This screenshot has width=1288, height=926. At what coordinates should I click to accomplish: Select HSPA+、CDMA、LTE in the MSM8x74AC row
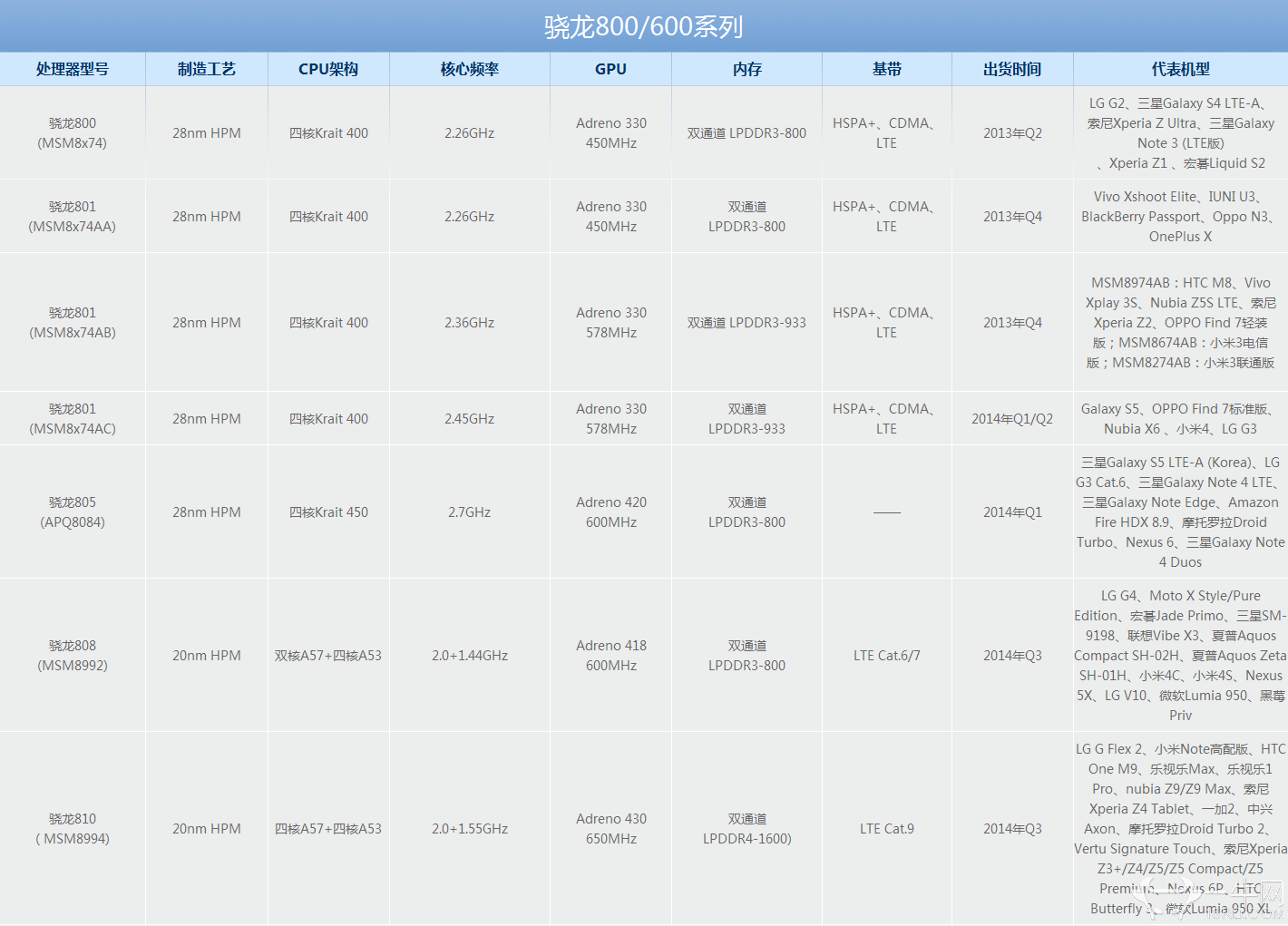(x=887, y=419)
